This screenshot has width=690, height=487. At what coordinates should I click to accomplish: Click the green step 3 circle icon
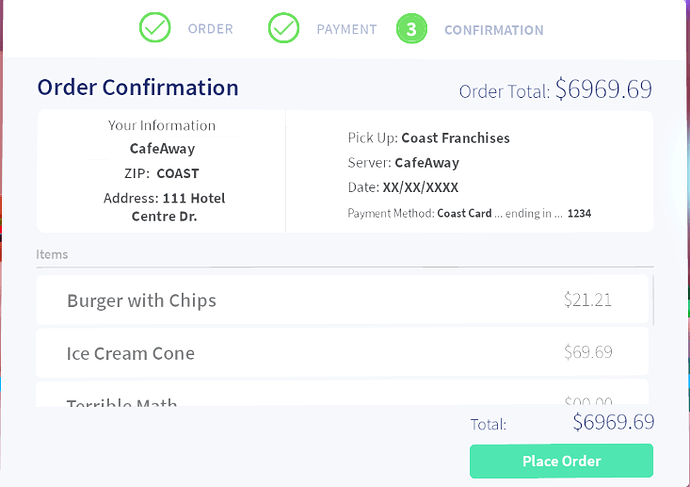pos(411,29)
